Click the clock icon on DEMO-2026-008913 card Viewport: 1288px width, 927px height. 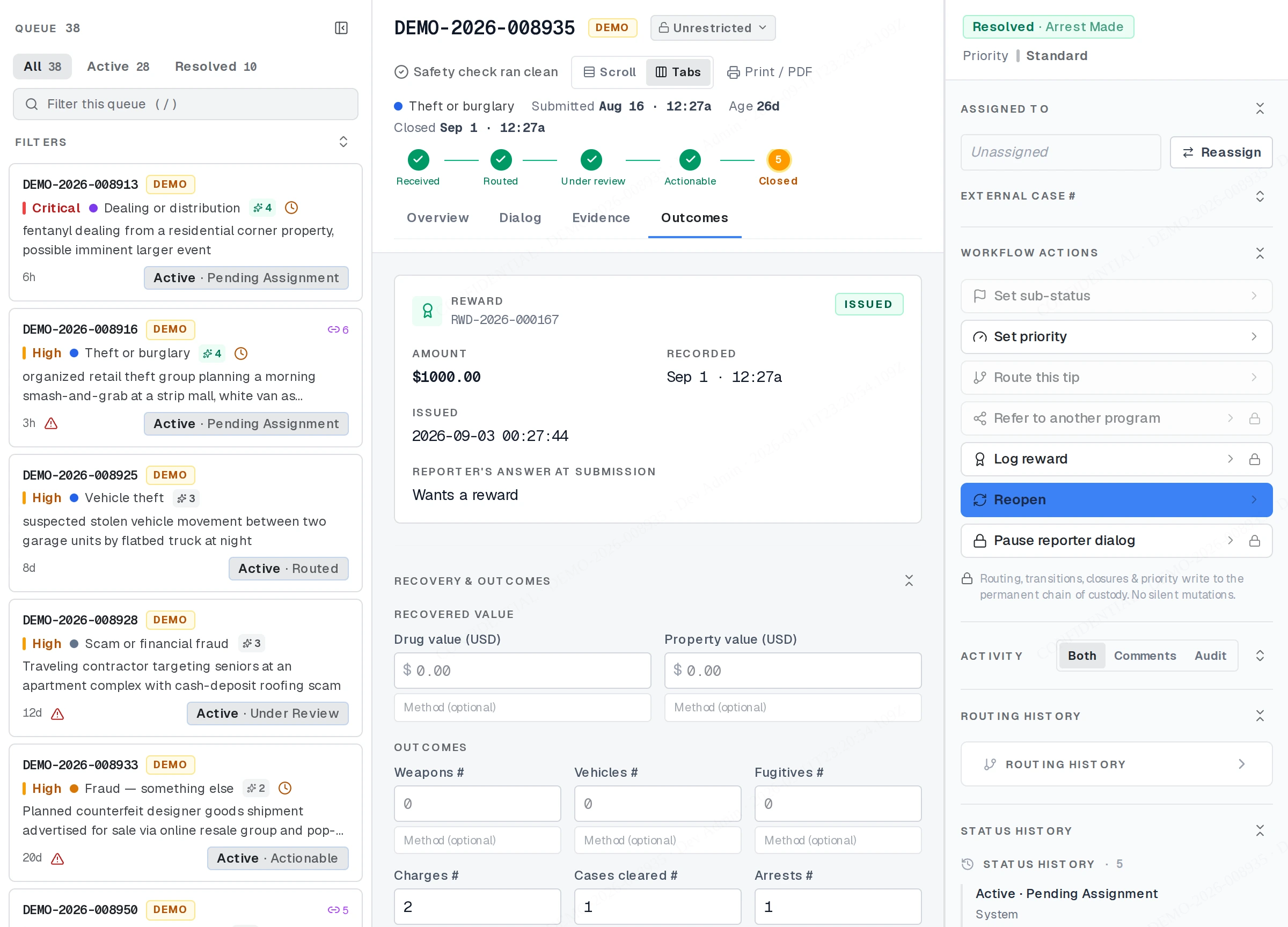[x=291, y=208]
